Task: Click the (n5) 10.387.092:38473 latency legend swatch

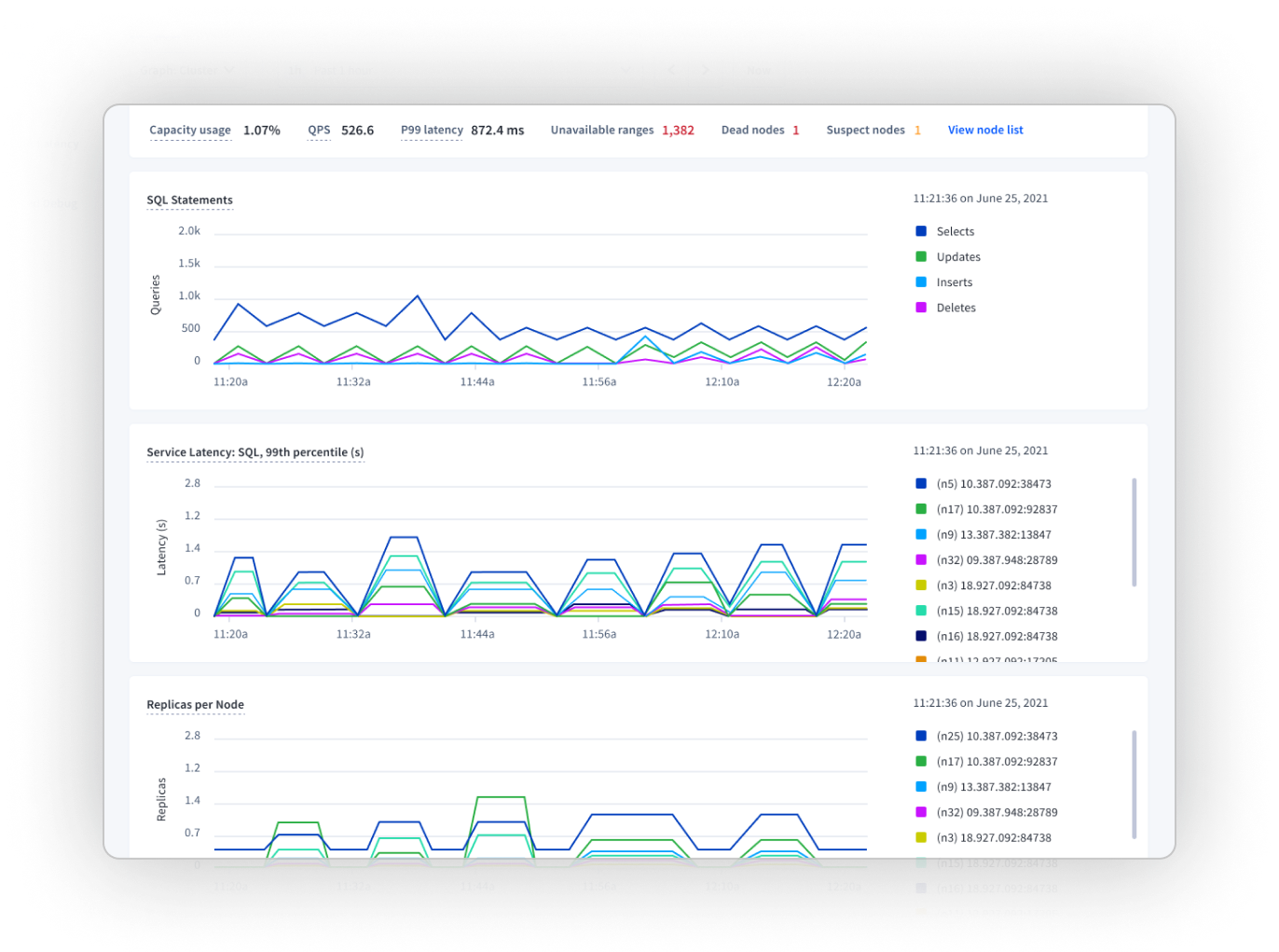Action: pyautogui.click(x=921, y=484)
